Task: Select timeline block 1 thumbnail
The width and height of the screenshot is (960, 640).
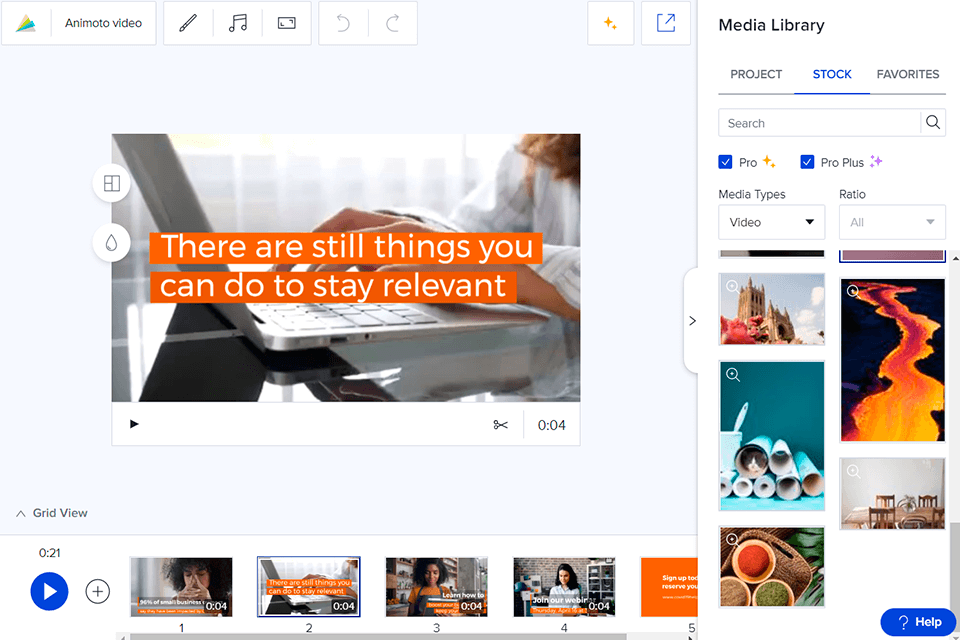Action: (181, 587)
